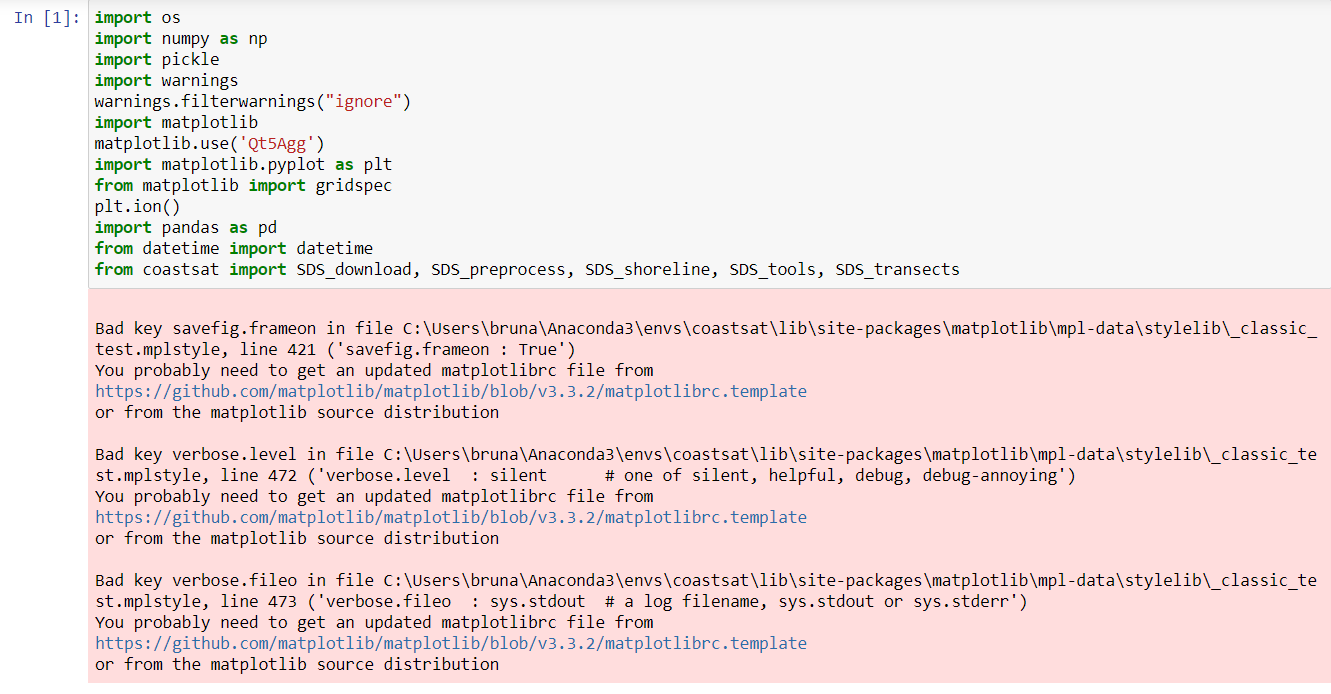Screen dimensions: 1331x694
Task: Click the plt.ion() line
Action: (x=138, y=207)
